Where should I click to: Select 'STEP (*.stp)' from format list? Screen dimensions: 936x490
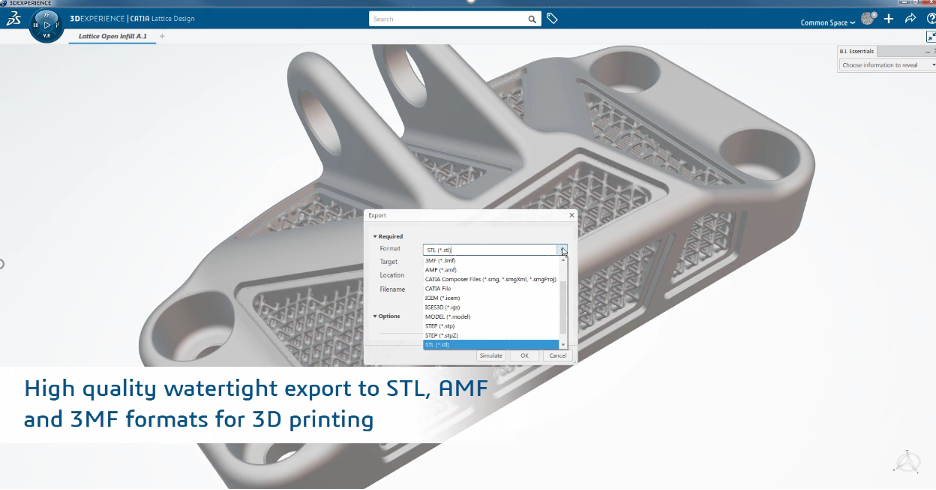440,325
